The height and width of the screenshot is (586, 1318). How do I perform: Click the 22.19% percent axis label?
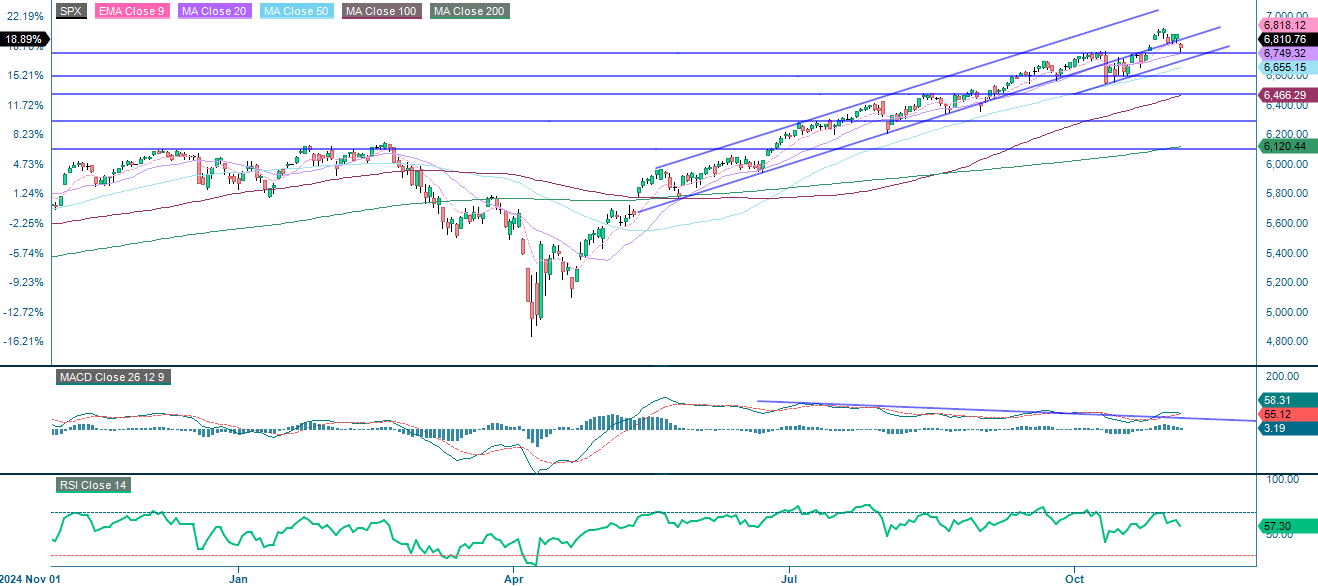coord(24,17)
